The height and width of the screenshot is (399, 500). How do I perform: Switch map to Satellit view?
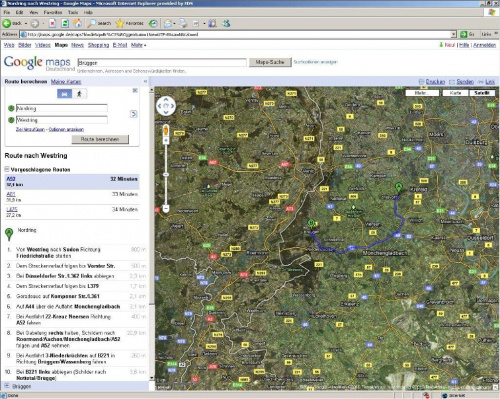(x=482, y=93)
